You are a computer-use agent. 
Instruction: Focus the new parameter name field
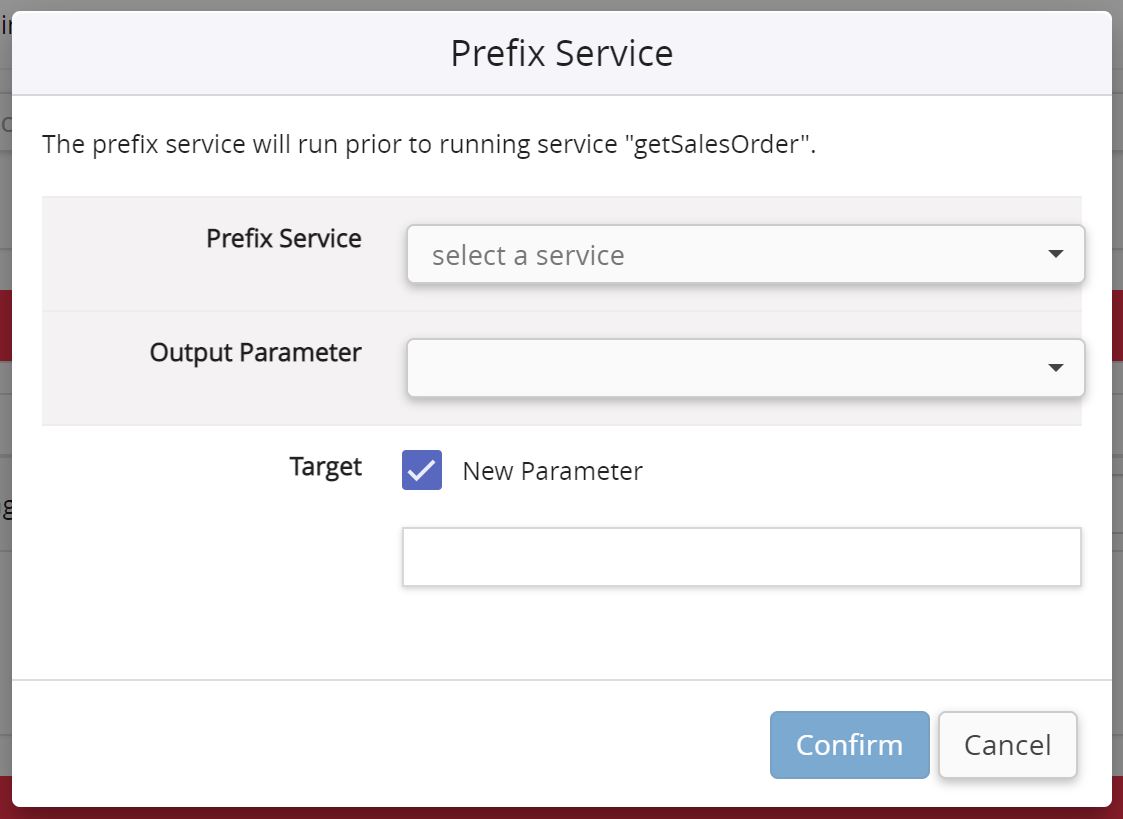tap(741, 557)
